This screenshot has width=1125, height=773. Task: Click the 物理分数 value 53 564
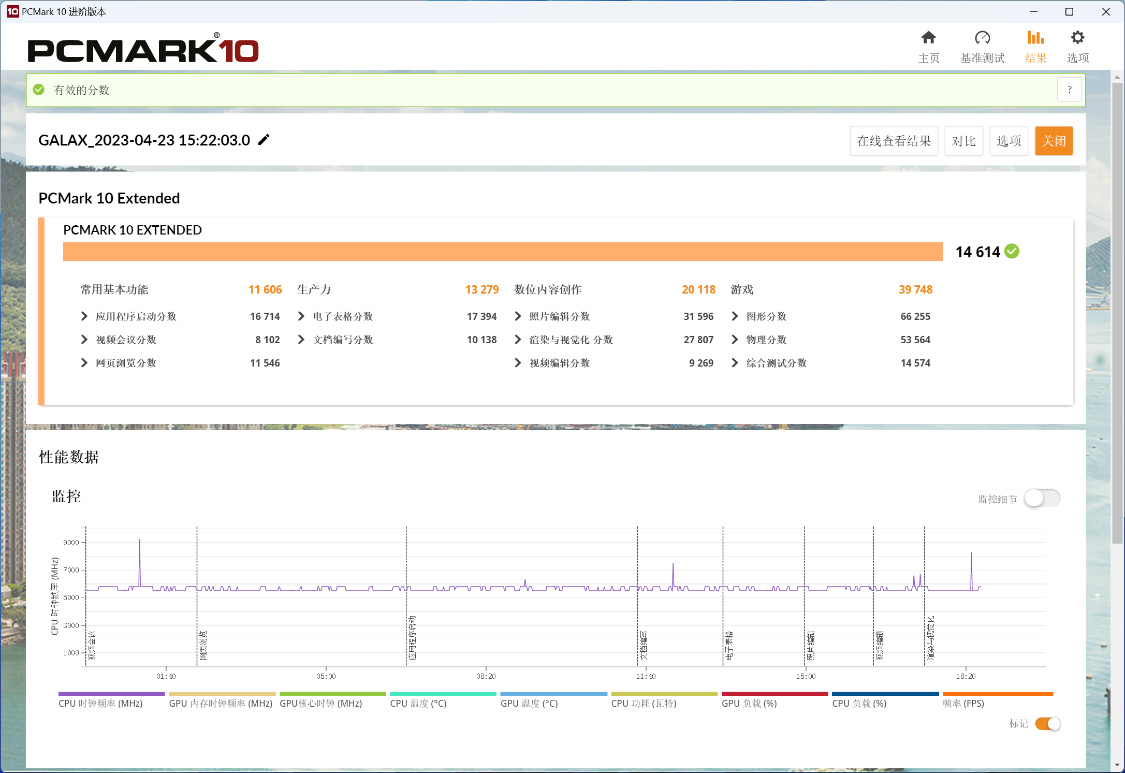tap(915, 339)
